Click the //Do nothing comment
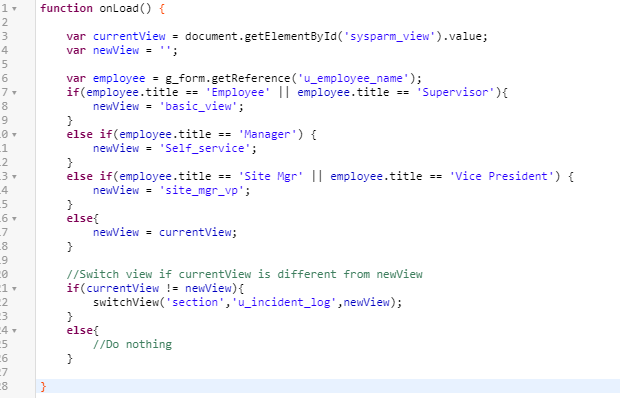Image resolution: width=620 pixels, height=398 pixels. [132, 344]
